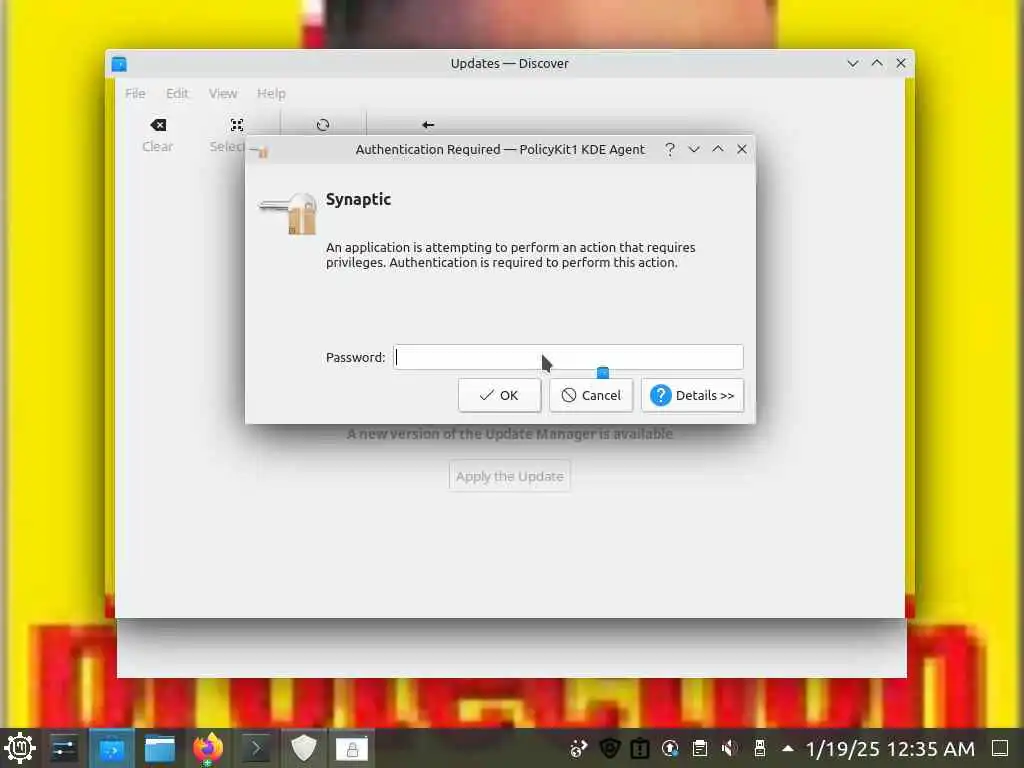Open the clipboard tray icon
Viewport: 1024px width, 768px height.
[699, 748]
